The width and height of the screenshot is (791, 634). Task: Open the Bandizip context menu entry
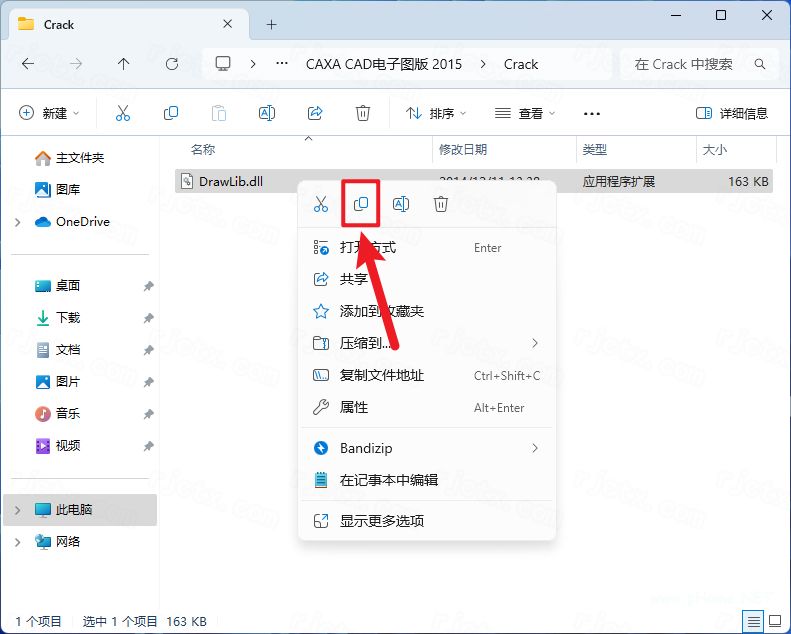(x=427, y=448)
